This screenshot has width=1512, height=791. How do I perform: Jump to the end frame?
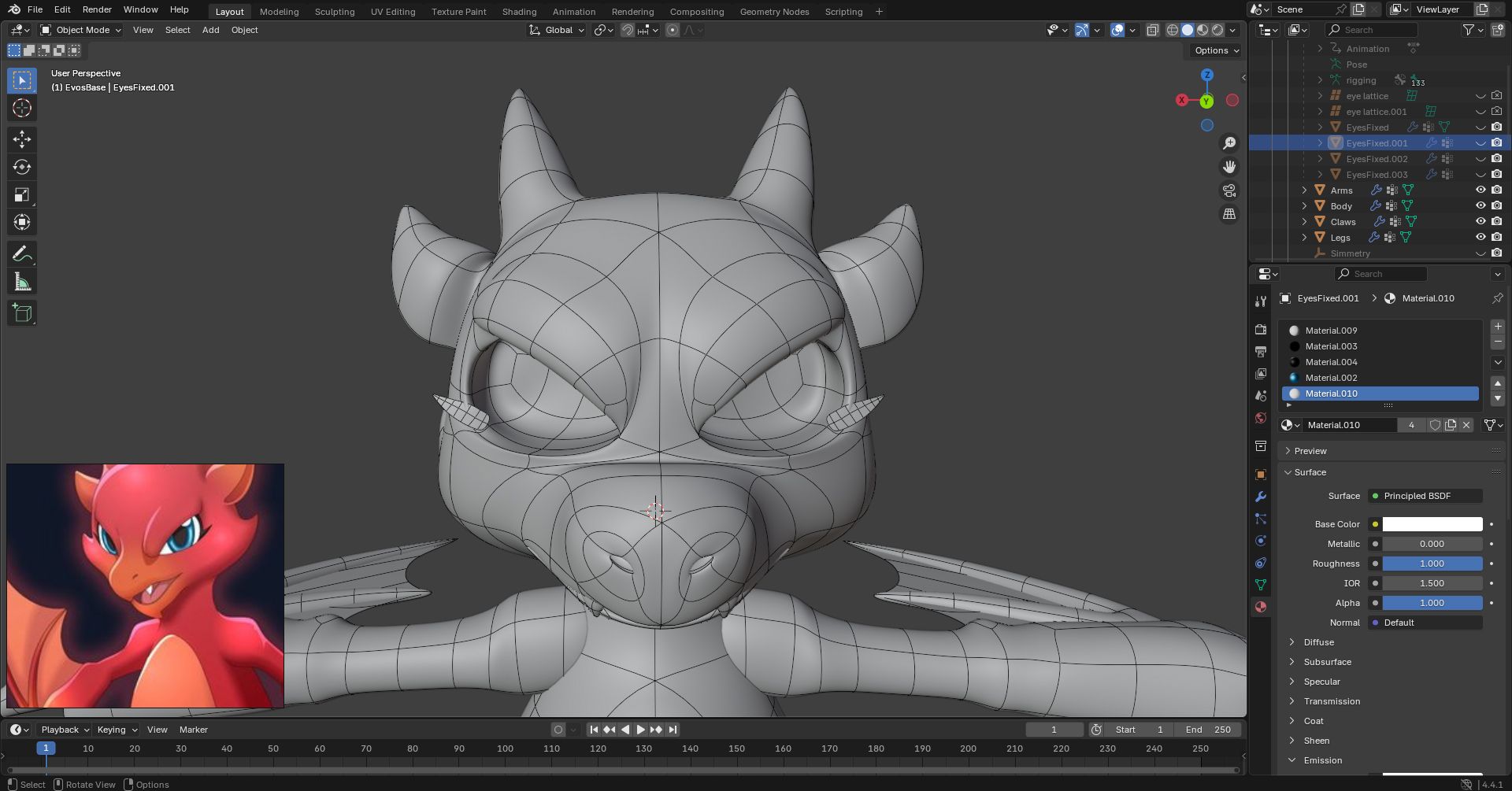672,730
